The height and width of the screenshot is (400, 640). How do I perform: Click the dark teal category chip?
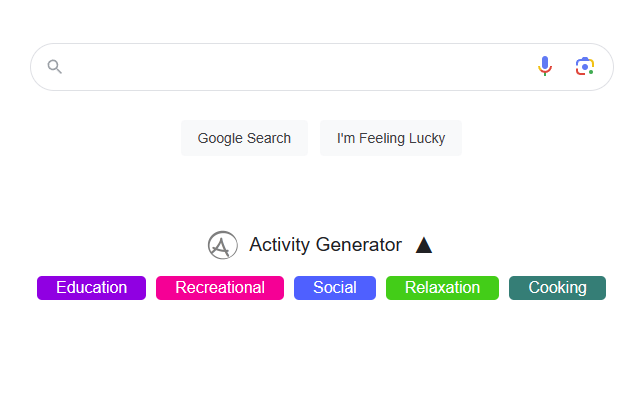coord(557,288)
